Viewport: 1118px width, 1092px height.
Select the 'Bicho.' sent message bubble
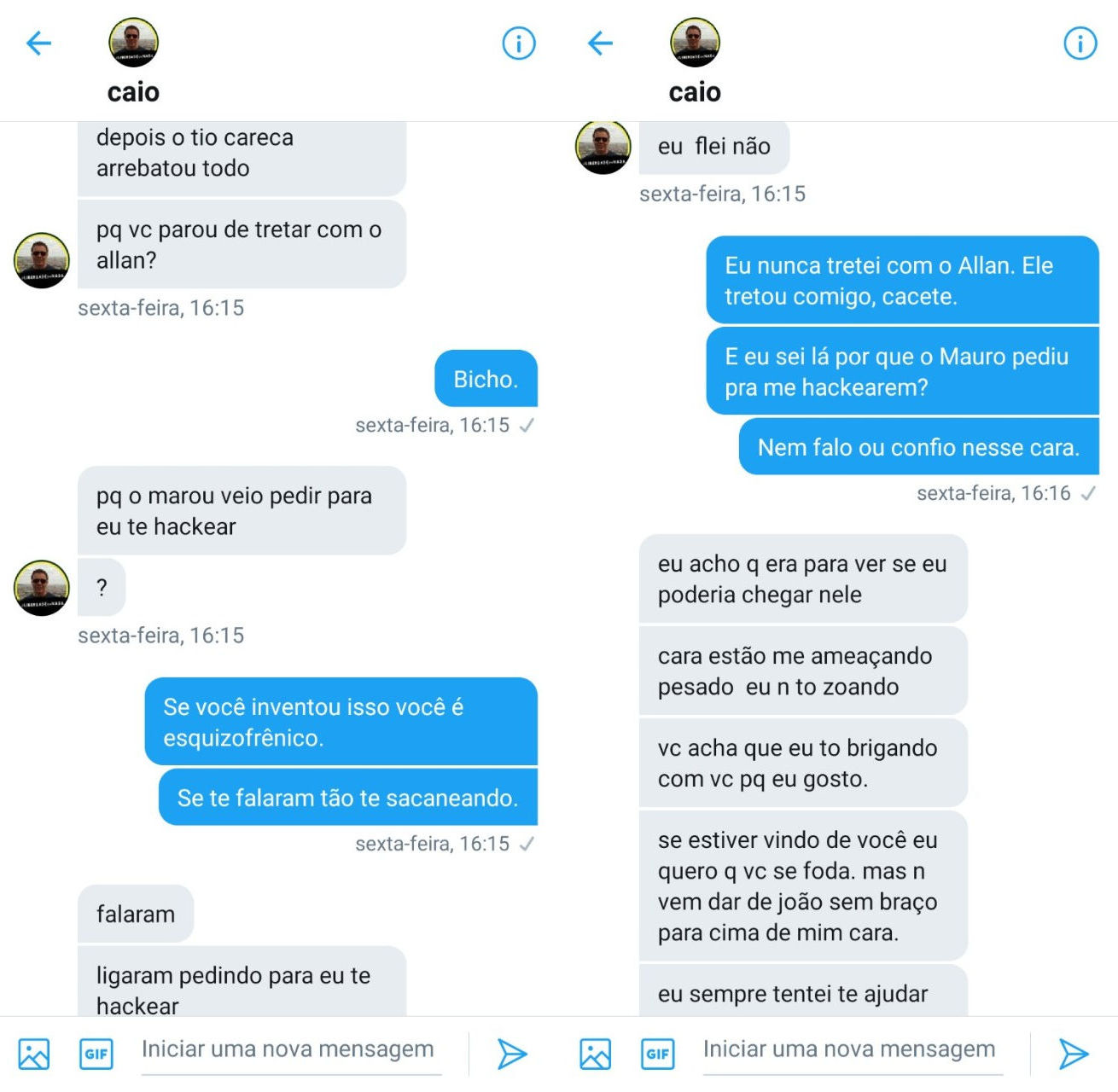486,379
